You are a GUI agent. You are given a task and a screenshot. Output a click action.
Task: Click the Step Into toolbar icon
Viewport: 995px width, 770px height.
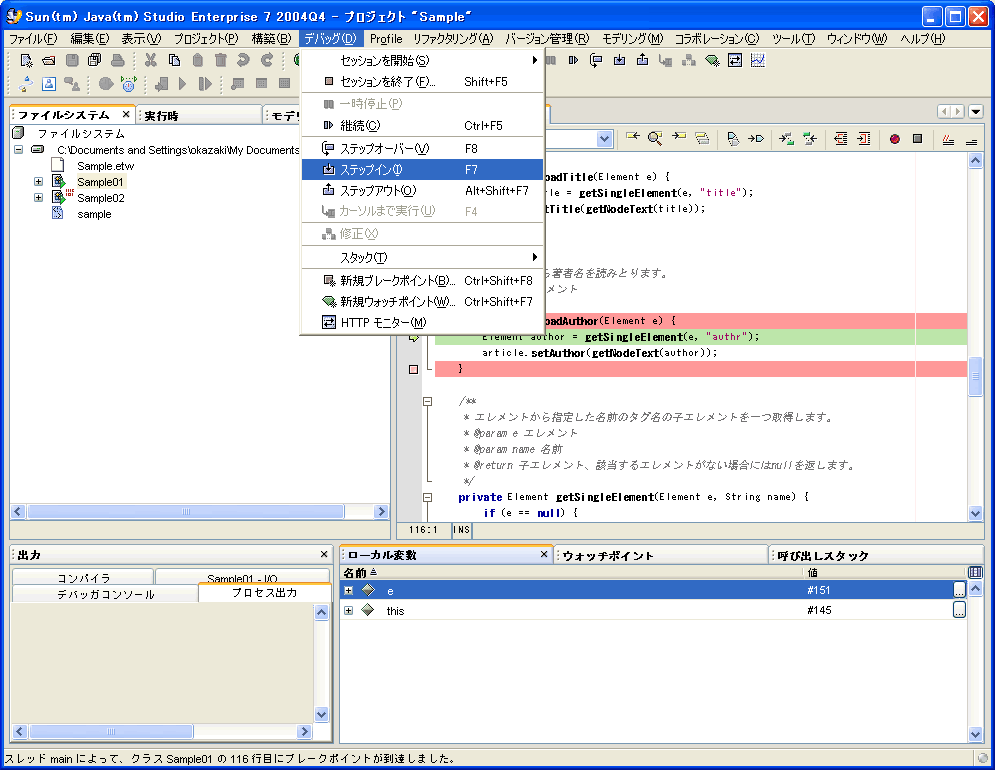(619, 60)
